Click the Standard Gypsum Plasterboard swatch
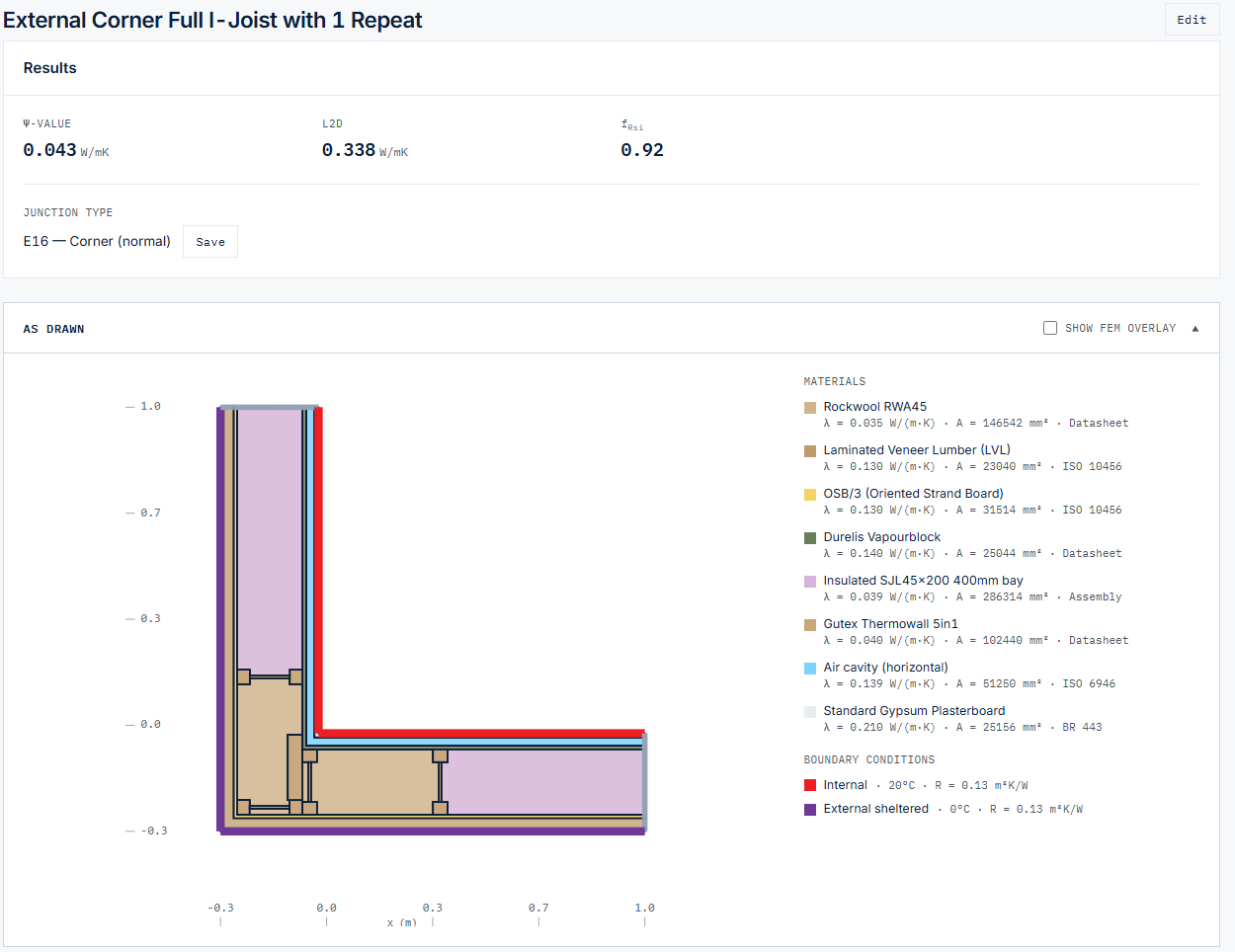Viewport: 1235px width, 952px height. (x=810, y=712)
